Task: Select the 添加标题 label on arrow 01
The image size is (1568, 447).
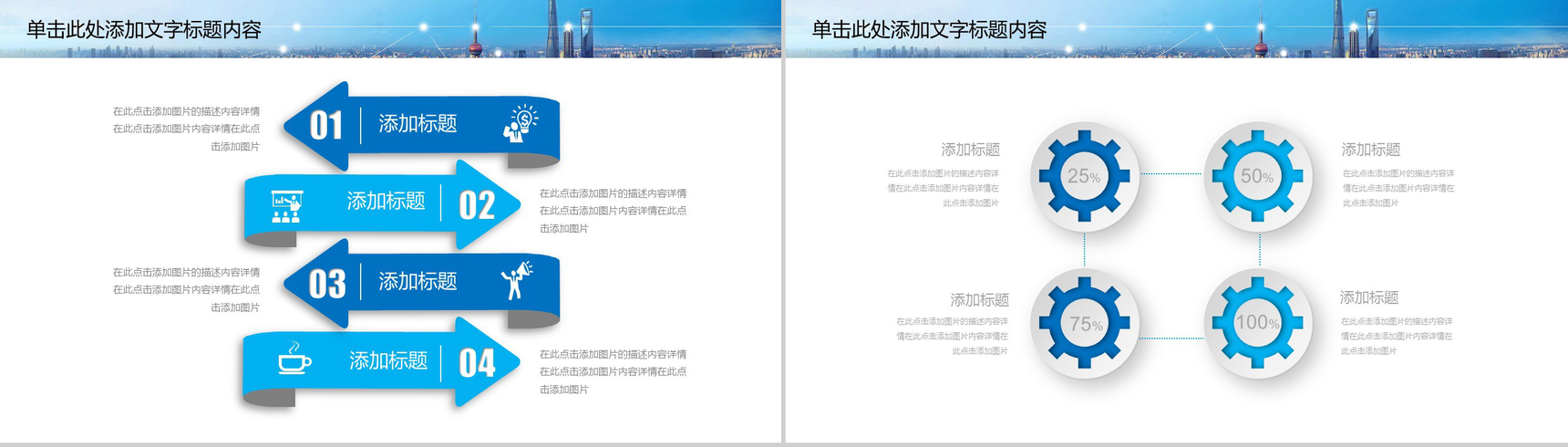Action: (418, 124)
